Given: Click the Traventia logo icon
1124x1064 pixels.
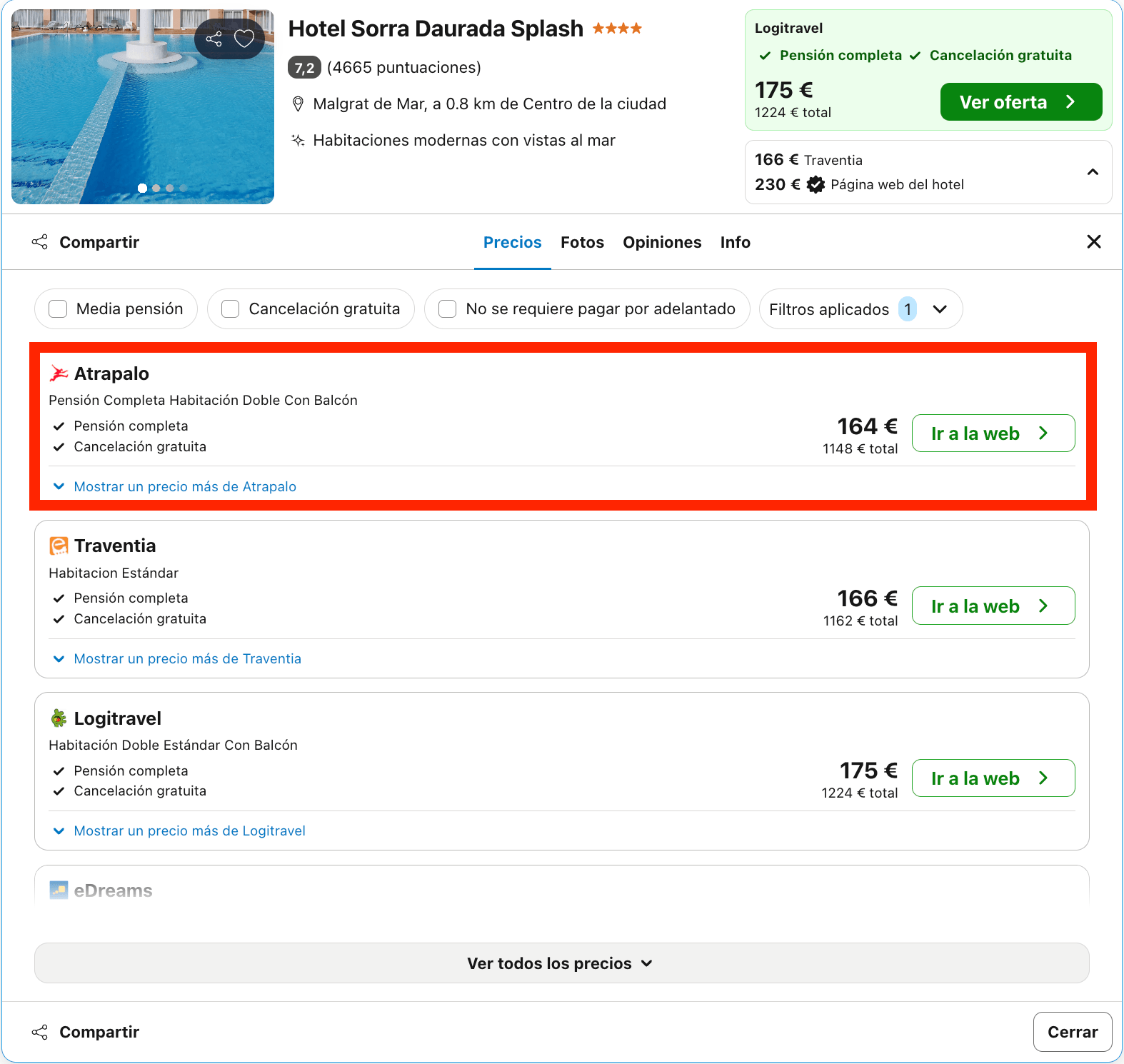Looking at the screenshot, I should coord(59,546).
